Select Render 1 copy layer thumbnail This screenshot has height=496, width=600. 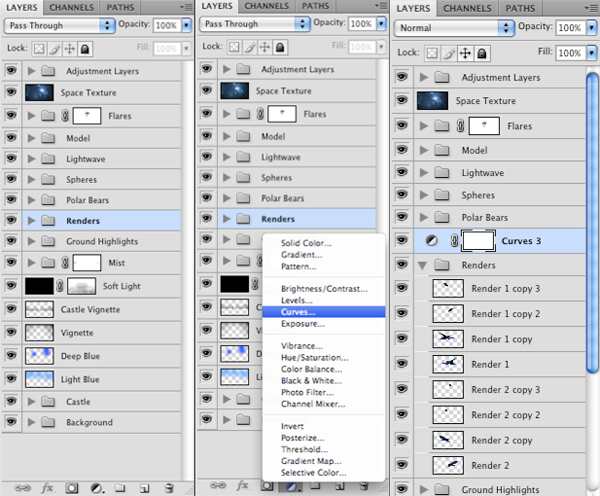point(448,338)
